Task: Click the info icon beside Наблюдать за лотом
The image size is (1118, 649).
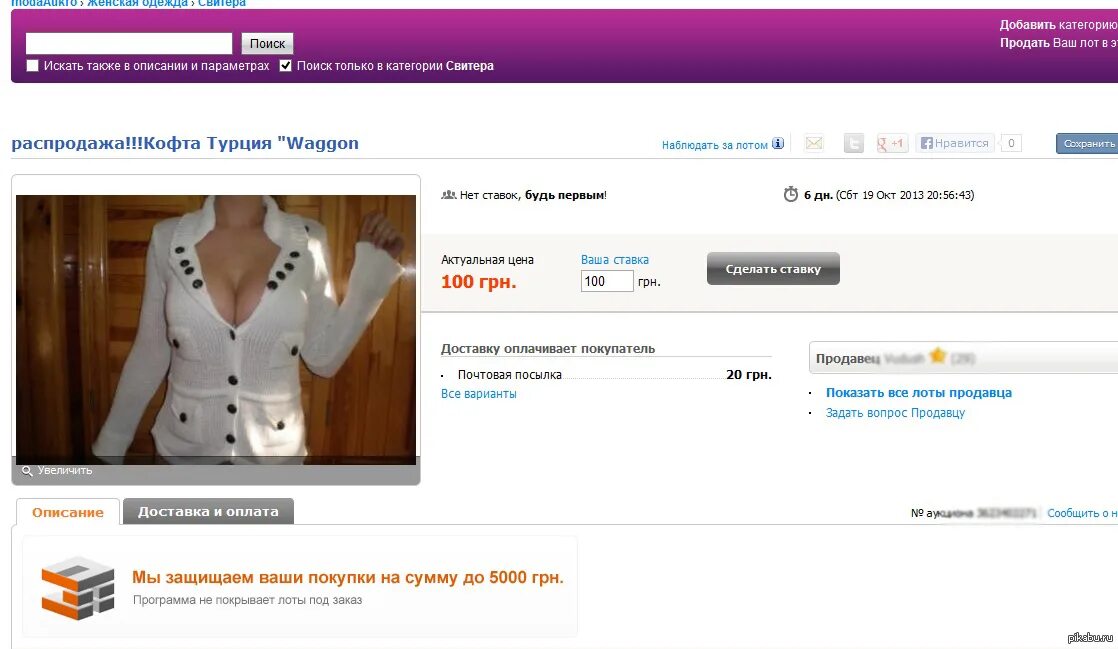Action: click(x=778, y=143)
